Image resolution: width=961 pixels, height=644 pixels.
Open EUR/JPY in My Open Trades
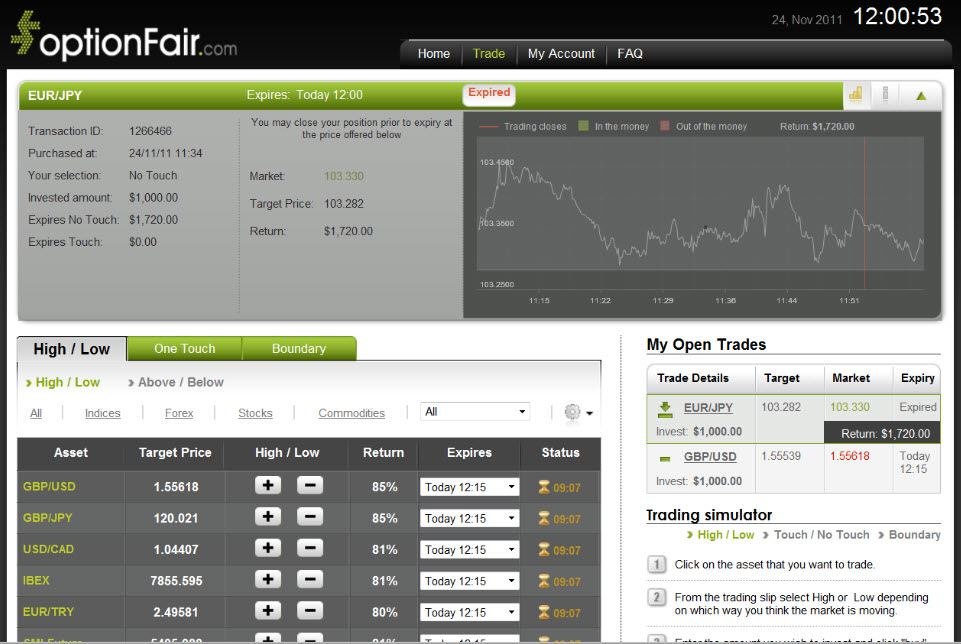708,407
